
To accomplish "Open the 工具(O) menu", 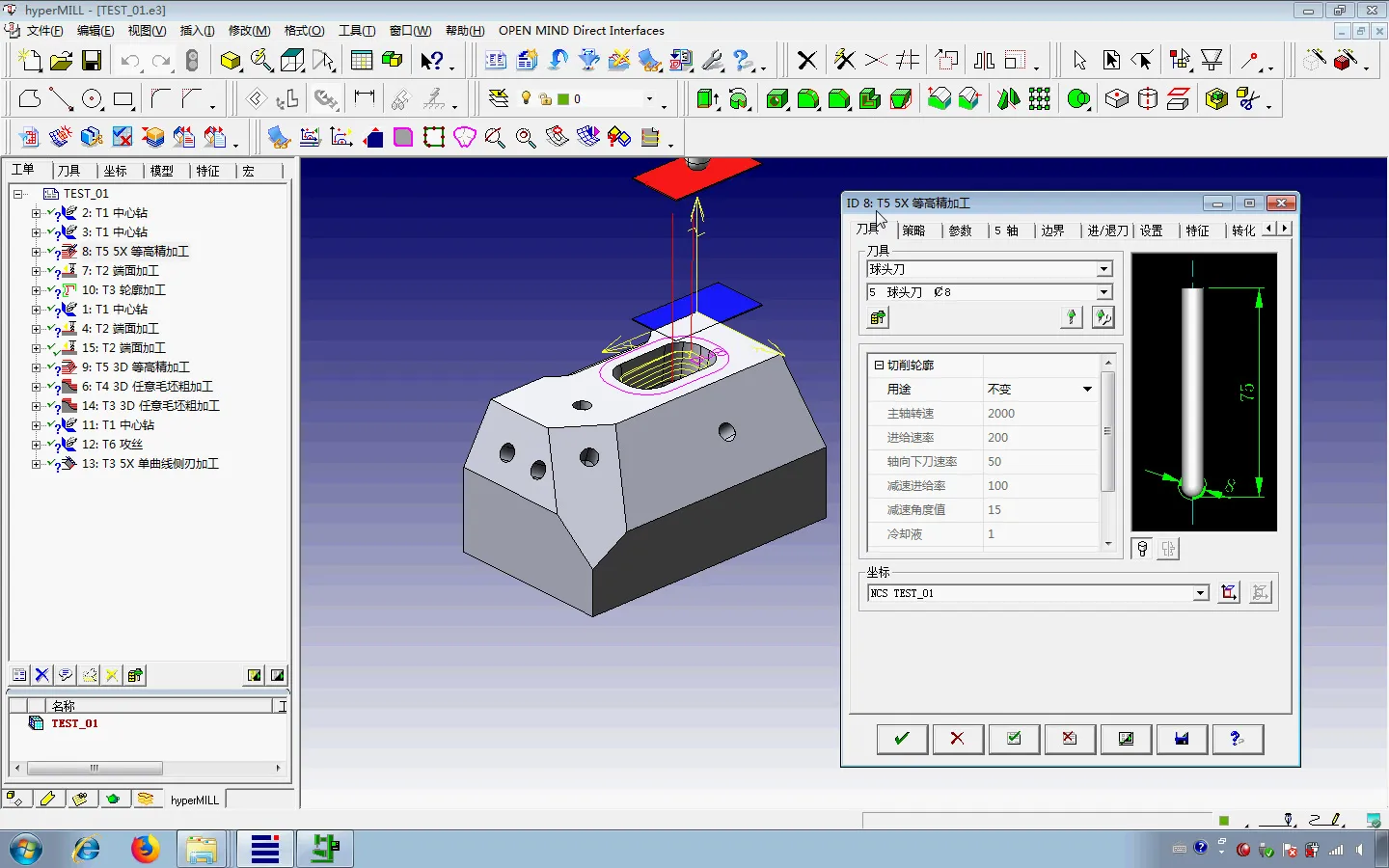I will [356, 31].
